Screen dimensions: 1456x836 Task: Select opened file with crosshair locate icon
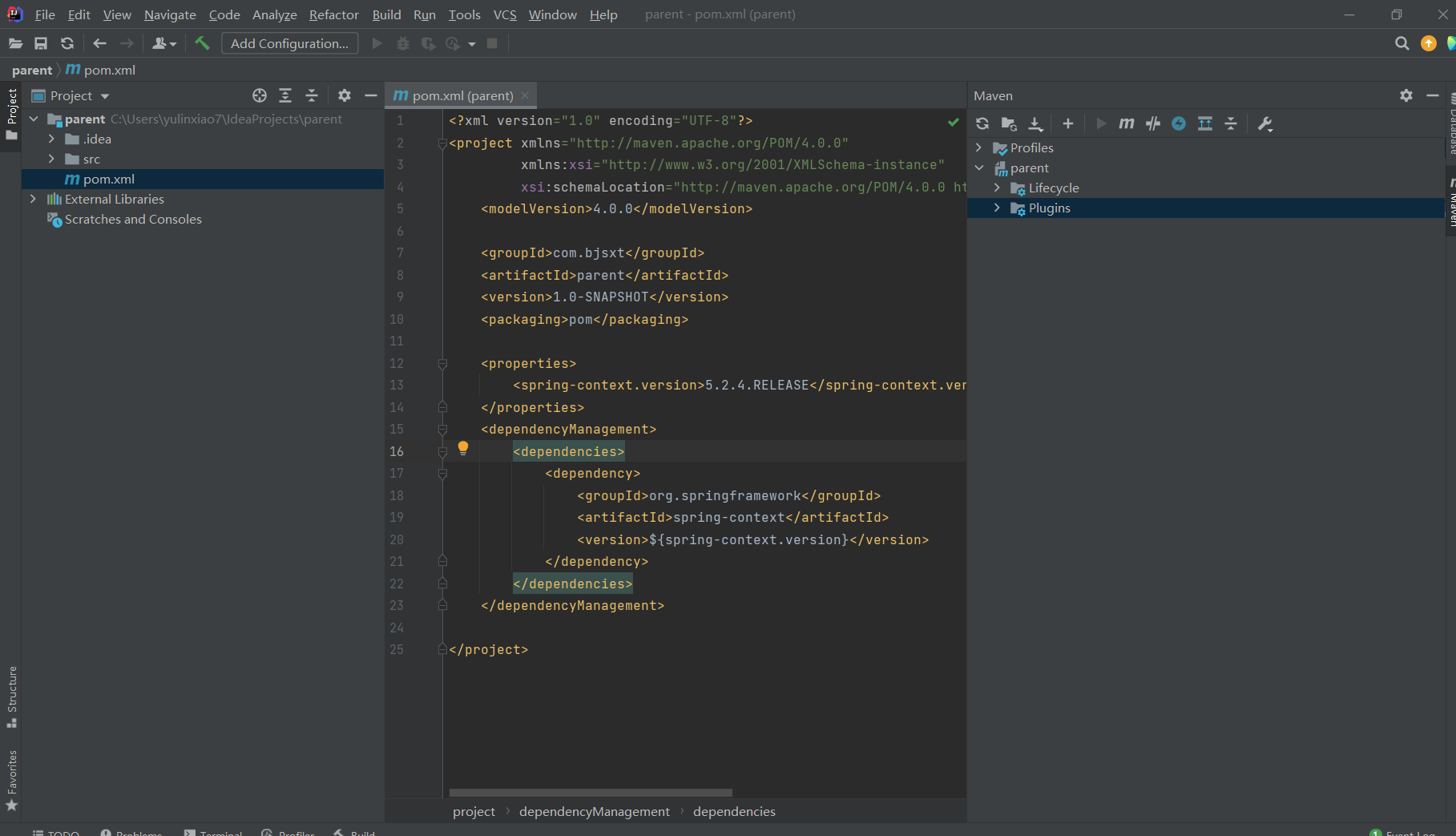[x=259, y=95]
